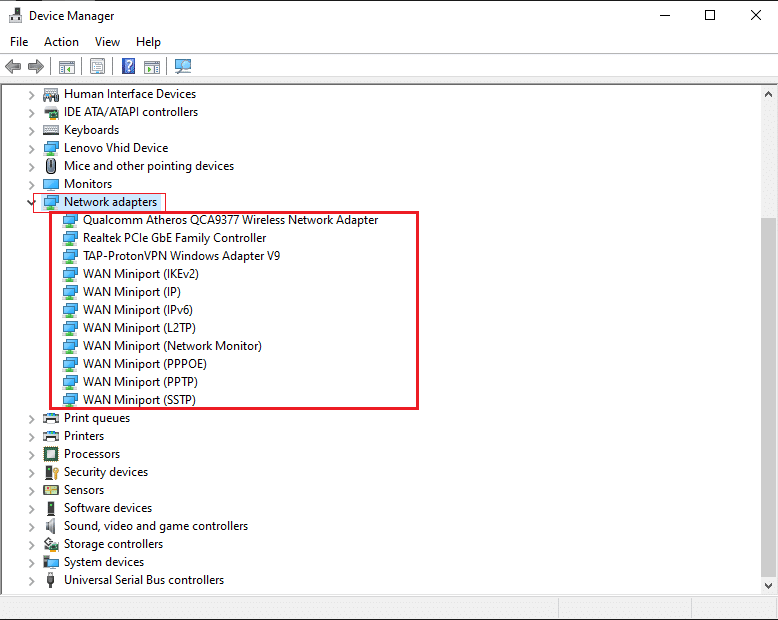Select Realtek PCIe GbE Family Controller

point(174,238)
